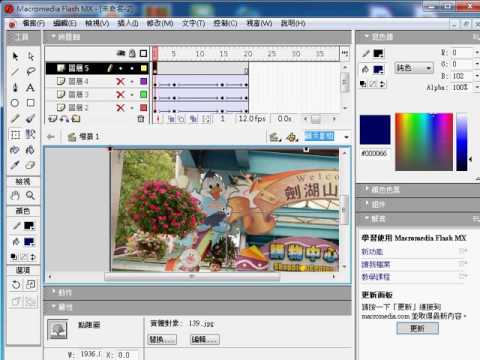
Task: Click the 更新 Update button
Action: click(417, 329)
